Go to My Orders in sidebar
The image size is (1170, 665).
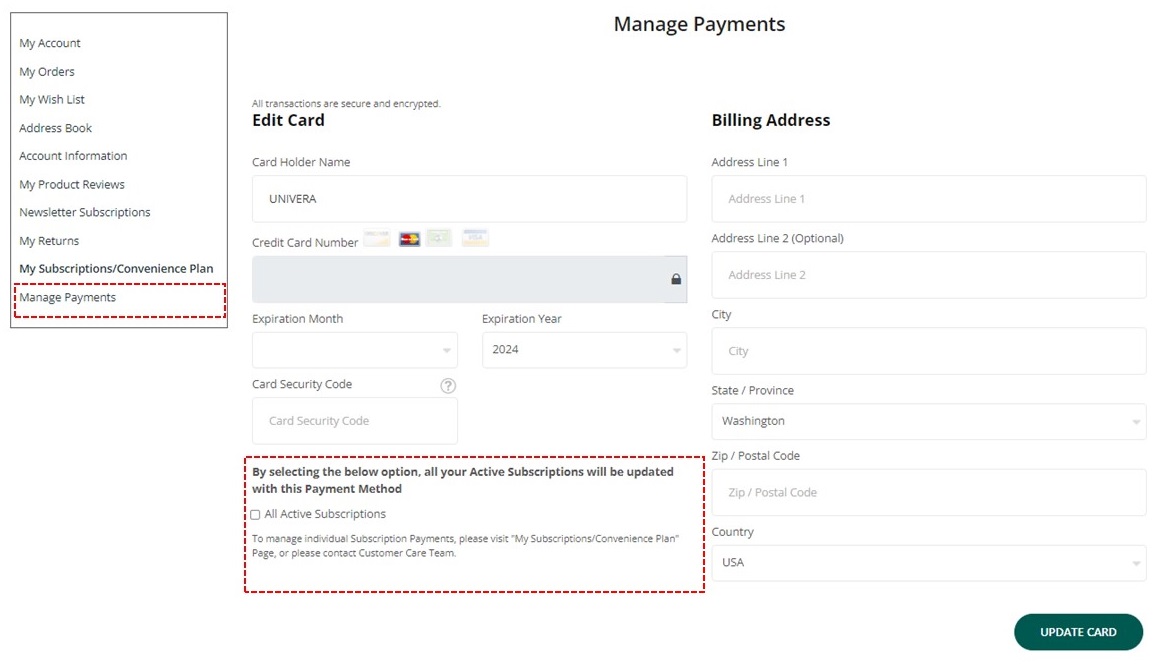click(47, 72)
